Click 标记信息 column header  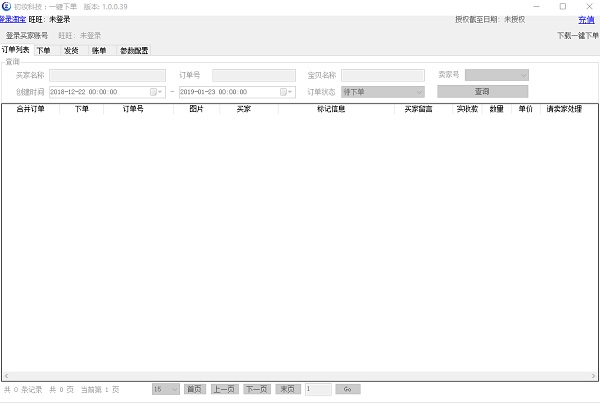331,109
